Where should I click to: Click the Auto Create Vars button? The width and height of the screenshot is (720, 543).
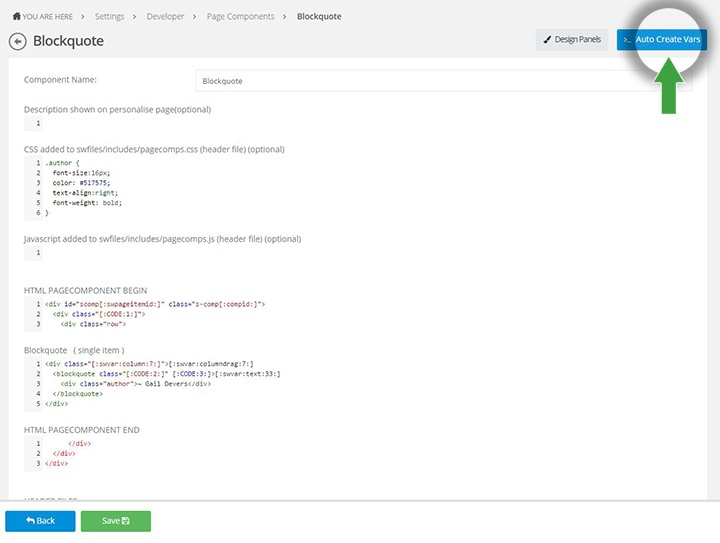(662, 39)
